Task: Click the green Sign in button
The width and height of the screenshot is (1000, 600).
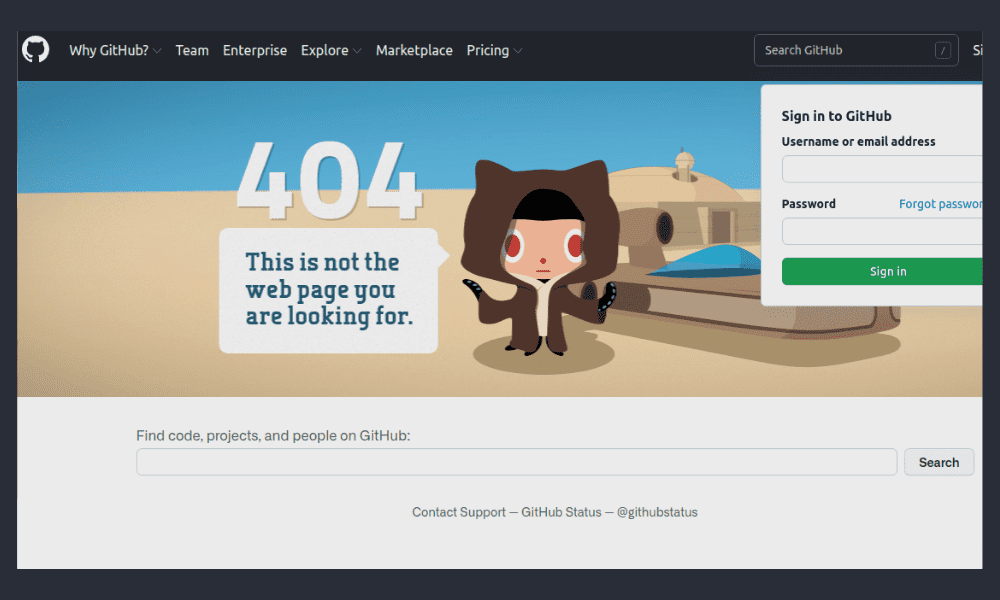Action: (x=882, y=272)
